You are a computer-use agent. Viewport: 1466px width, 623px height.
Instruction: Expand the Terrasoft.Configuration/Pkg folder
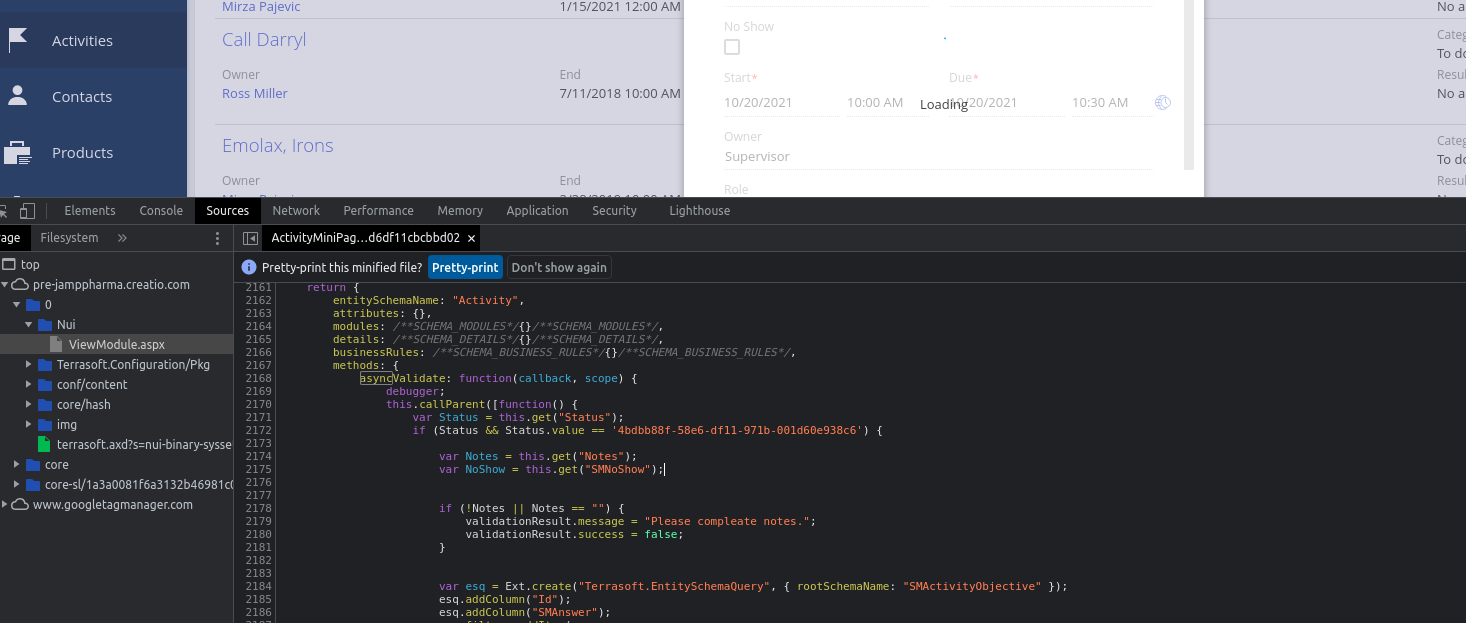point(29,364)
